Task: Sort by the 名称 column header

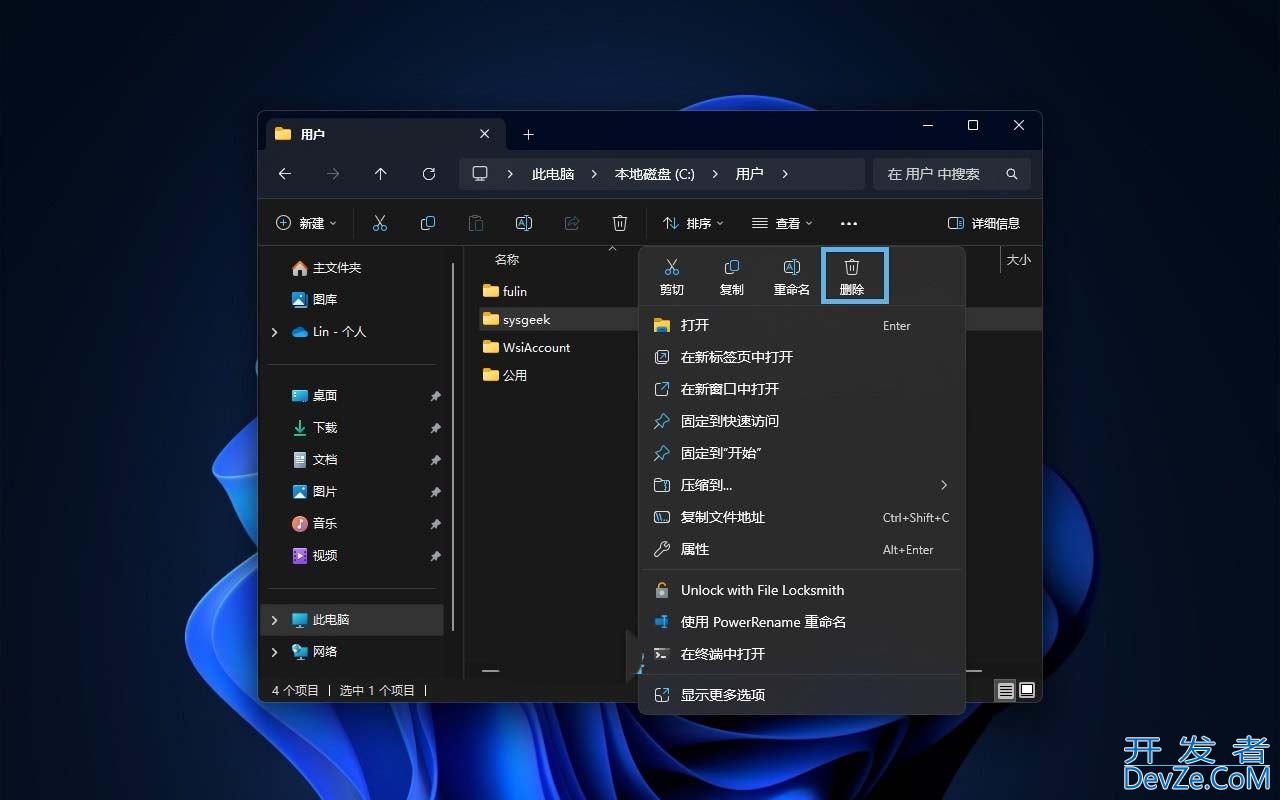Action: [x=507, y=259]
